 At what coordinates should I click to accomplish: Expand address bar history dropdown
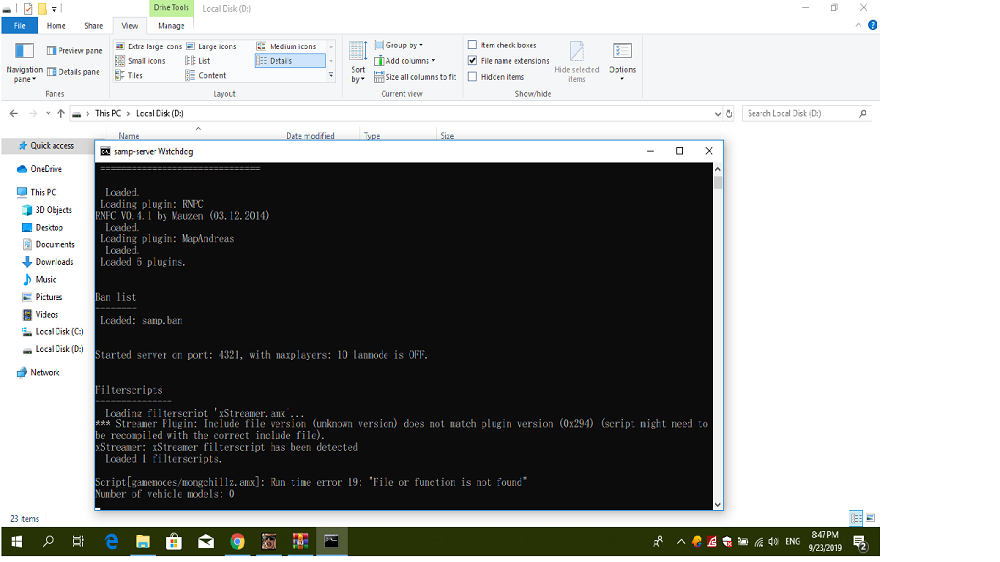click(717, 114)
